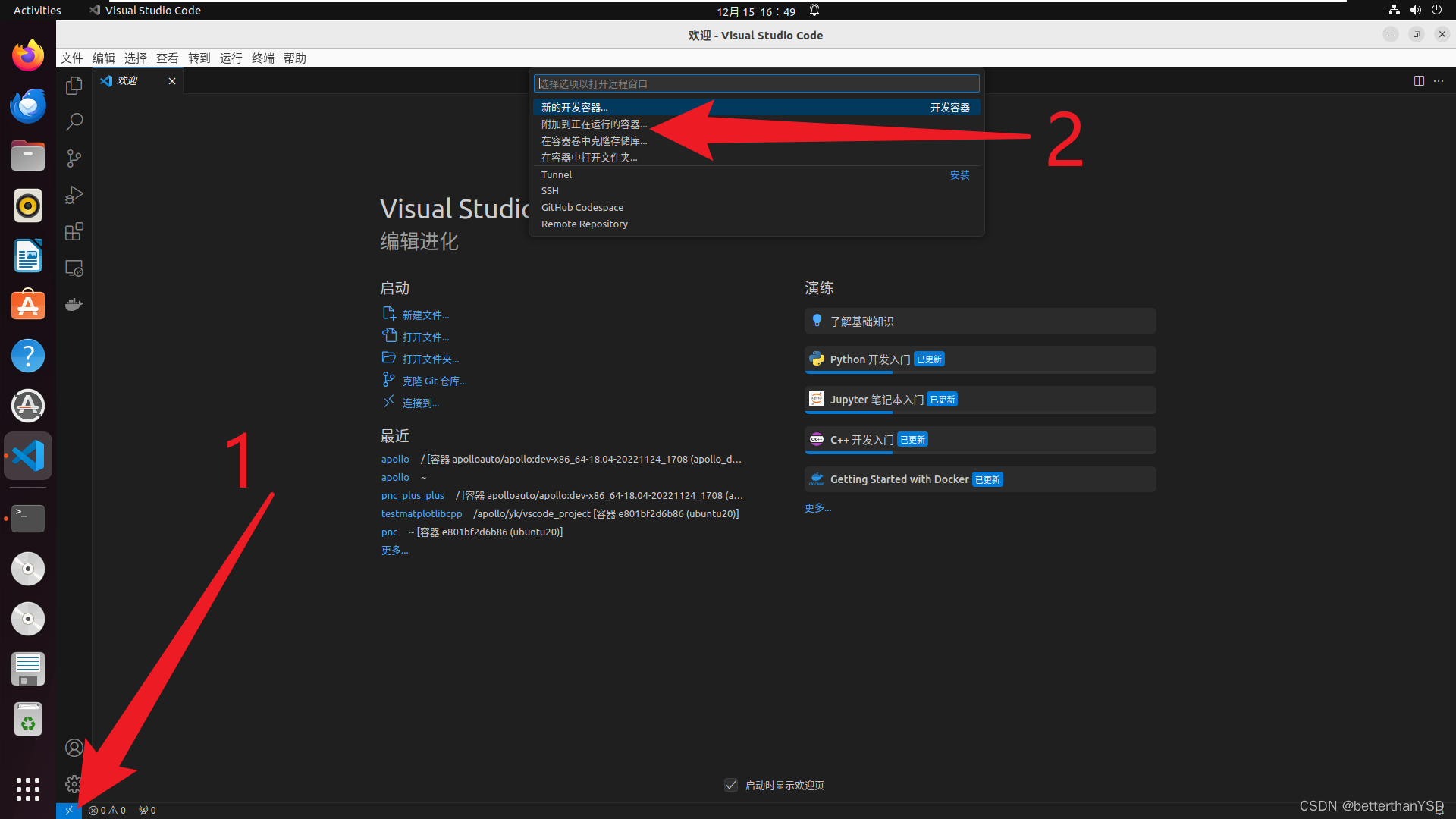Select the Remote Repository option
Viewport: 1456px width, 819px height.
tap(756, 224)
